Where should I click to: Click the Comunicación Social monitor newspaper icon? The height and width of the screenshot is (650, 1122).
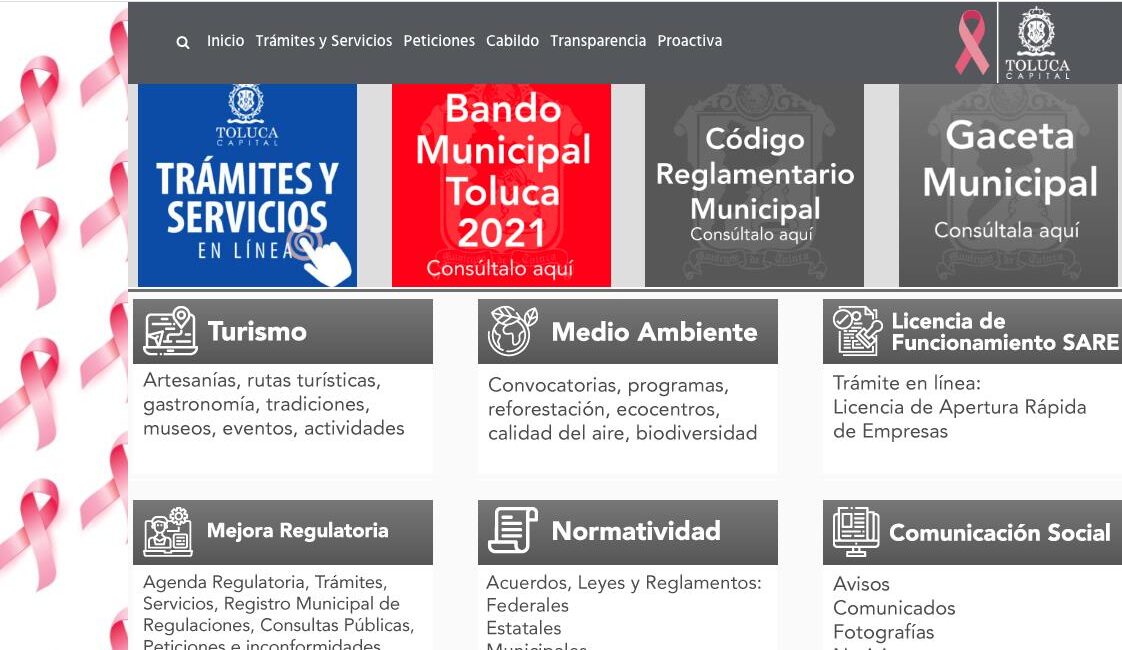click(x=856, y=532)
